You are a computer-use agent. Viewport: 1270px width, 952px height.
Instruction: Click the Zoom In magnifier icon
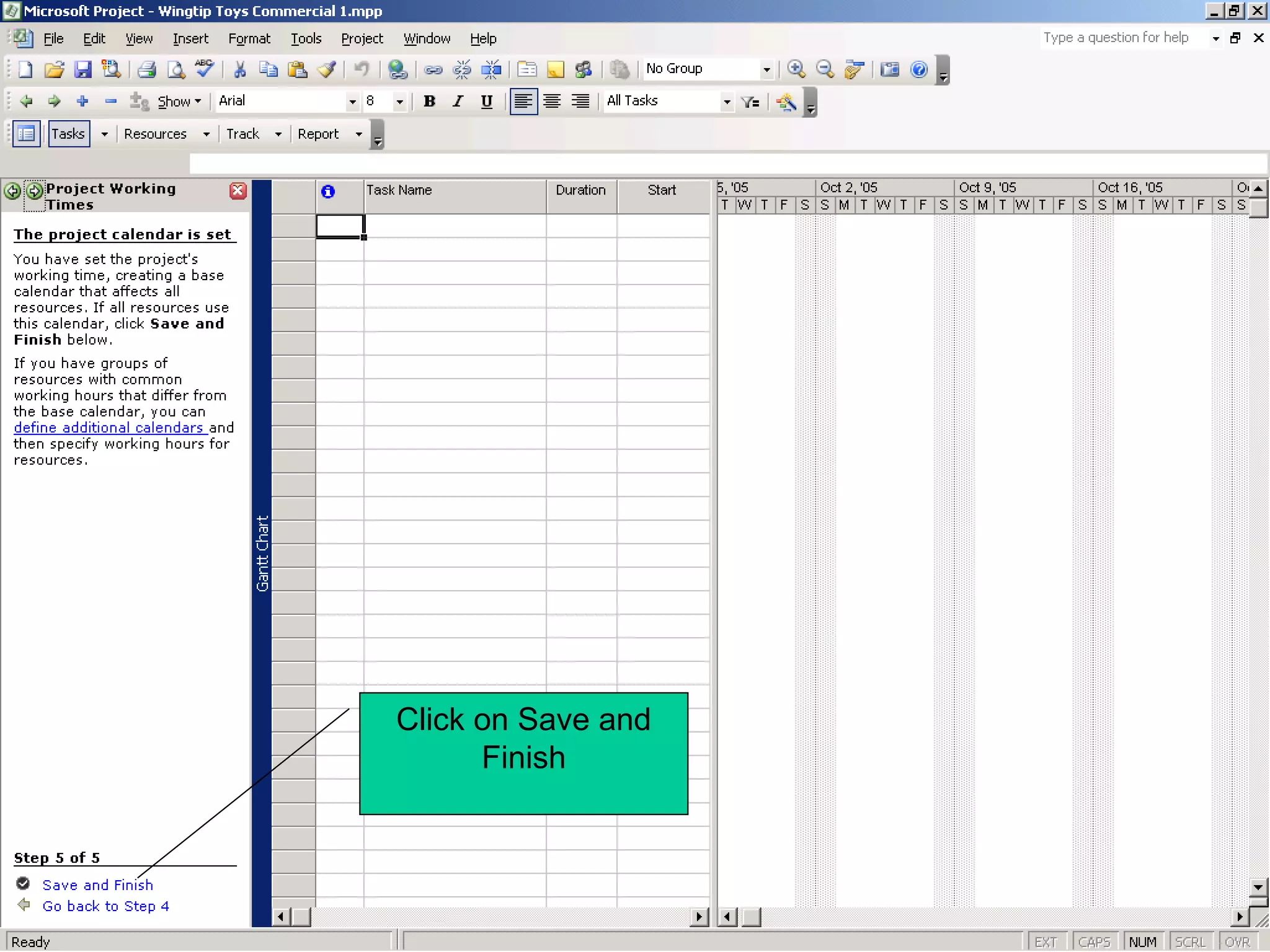[796, 69]
